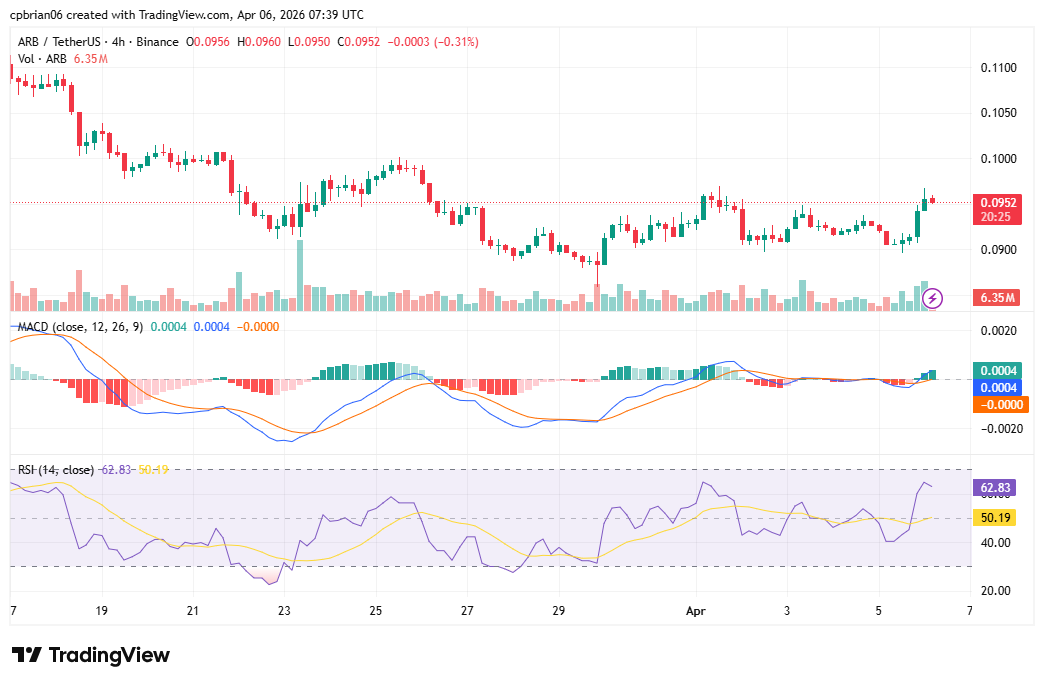Click the red 6.35M volume value badge
Viewport: 1044px width, 685px height.
[998, 297]
